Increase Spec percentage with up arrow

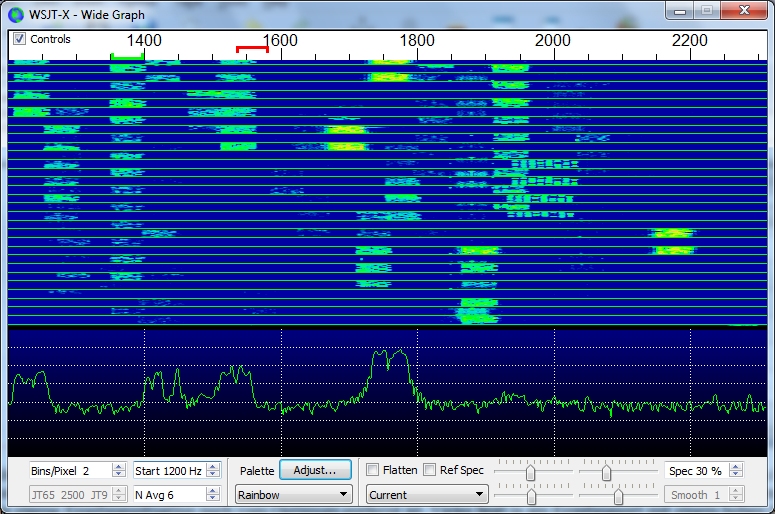736,466
